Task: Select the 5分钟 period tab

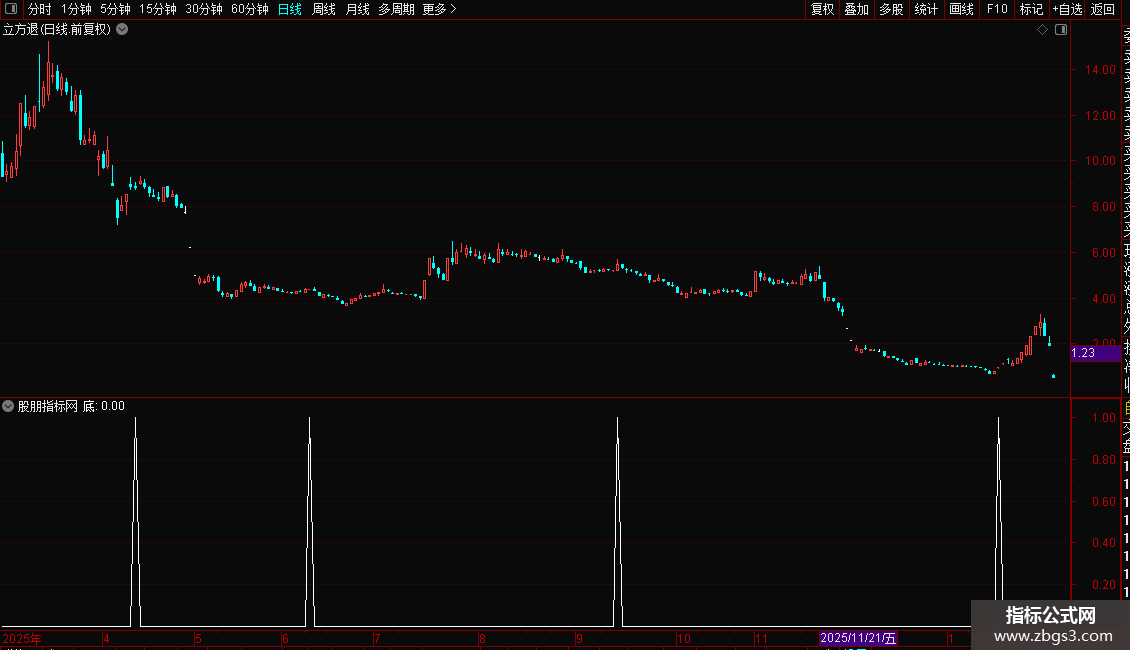Action: tap(115, 9)
